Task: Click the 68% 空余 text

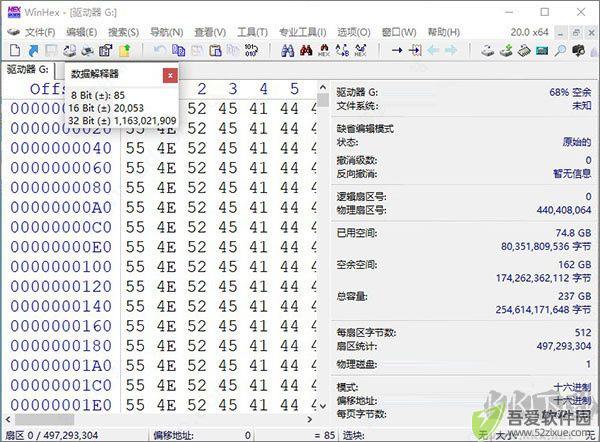Action: [x=570, y=92]
